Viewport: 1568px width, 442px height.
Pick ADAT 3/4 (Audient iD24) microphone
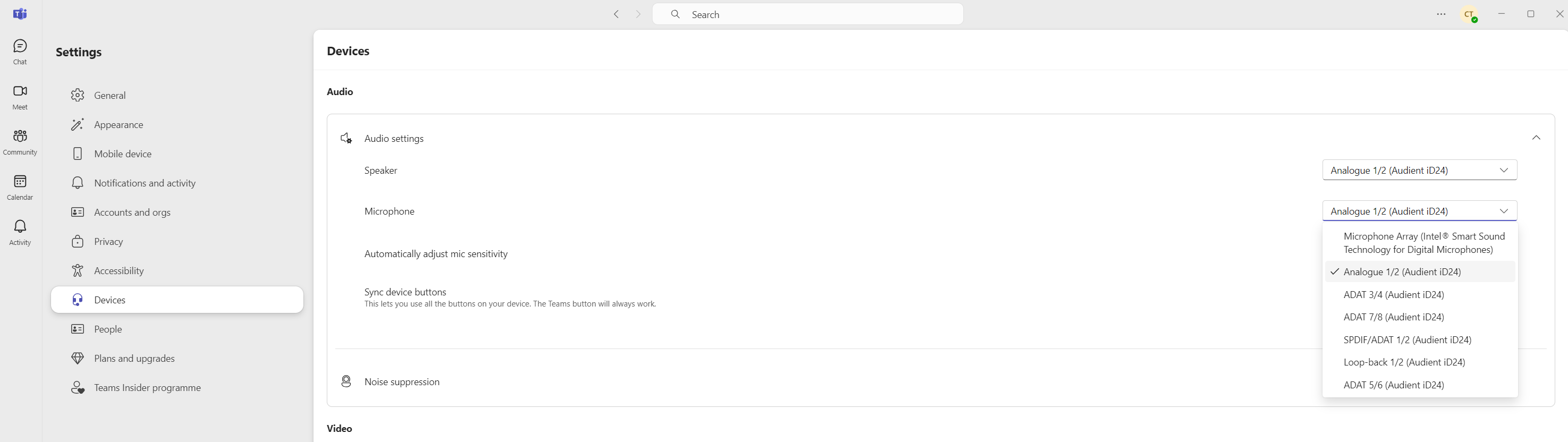pos(1419,295)
